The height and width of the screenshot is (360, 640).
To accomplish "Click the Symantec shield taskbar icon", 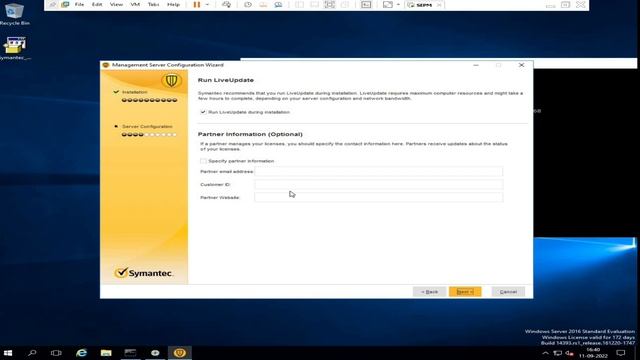I will tap(180, 353).
